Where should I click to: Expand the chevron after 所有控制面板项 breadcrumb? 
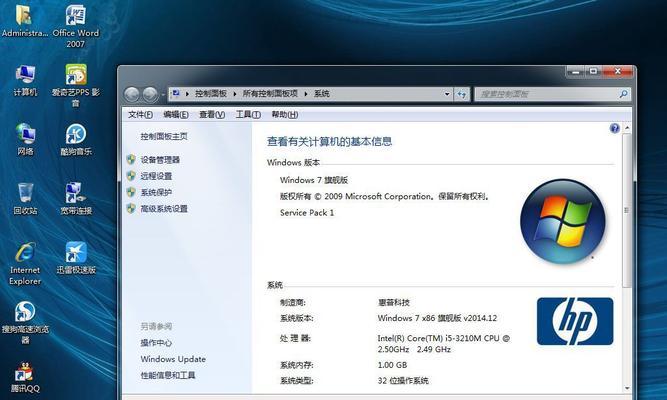(x=306, y=94)
